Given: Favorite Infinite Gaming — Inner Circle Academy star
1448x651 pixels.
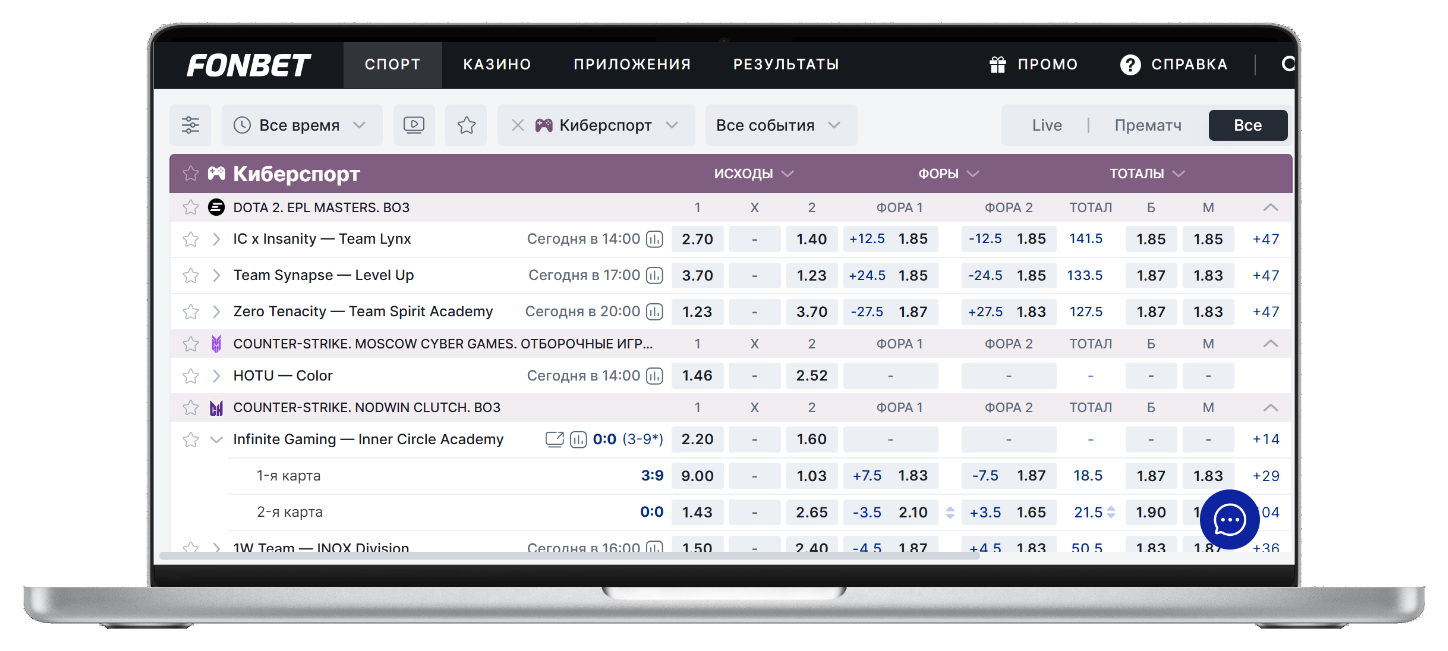Looking at the screenshot, I should [190, 439].
